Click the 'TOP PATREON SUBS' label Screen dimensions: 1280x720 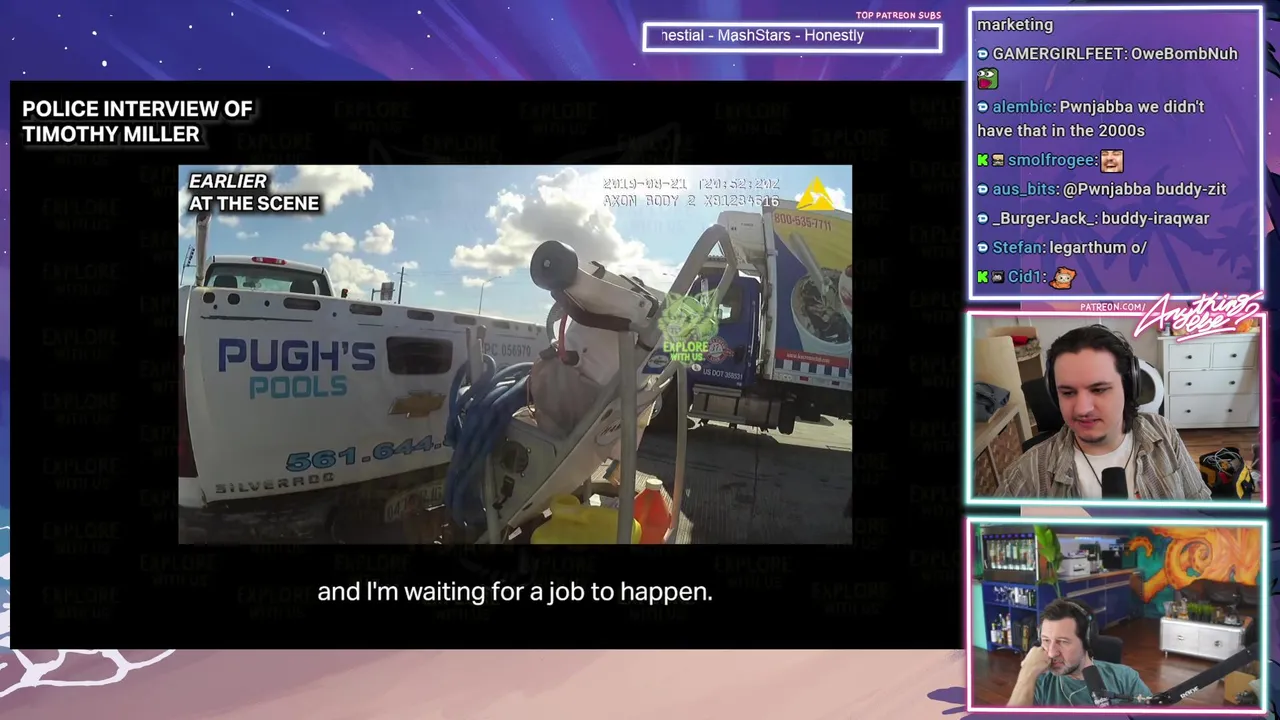click(898, 15)
